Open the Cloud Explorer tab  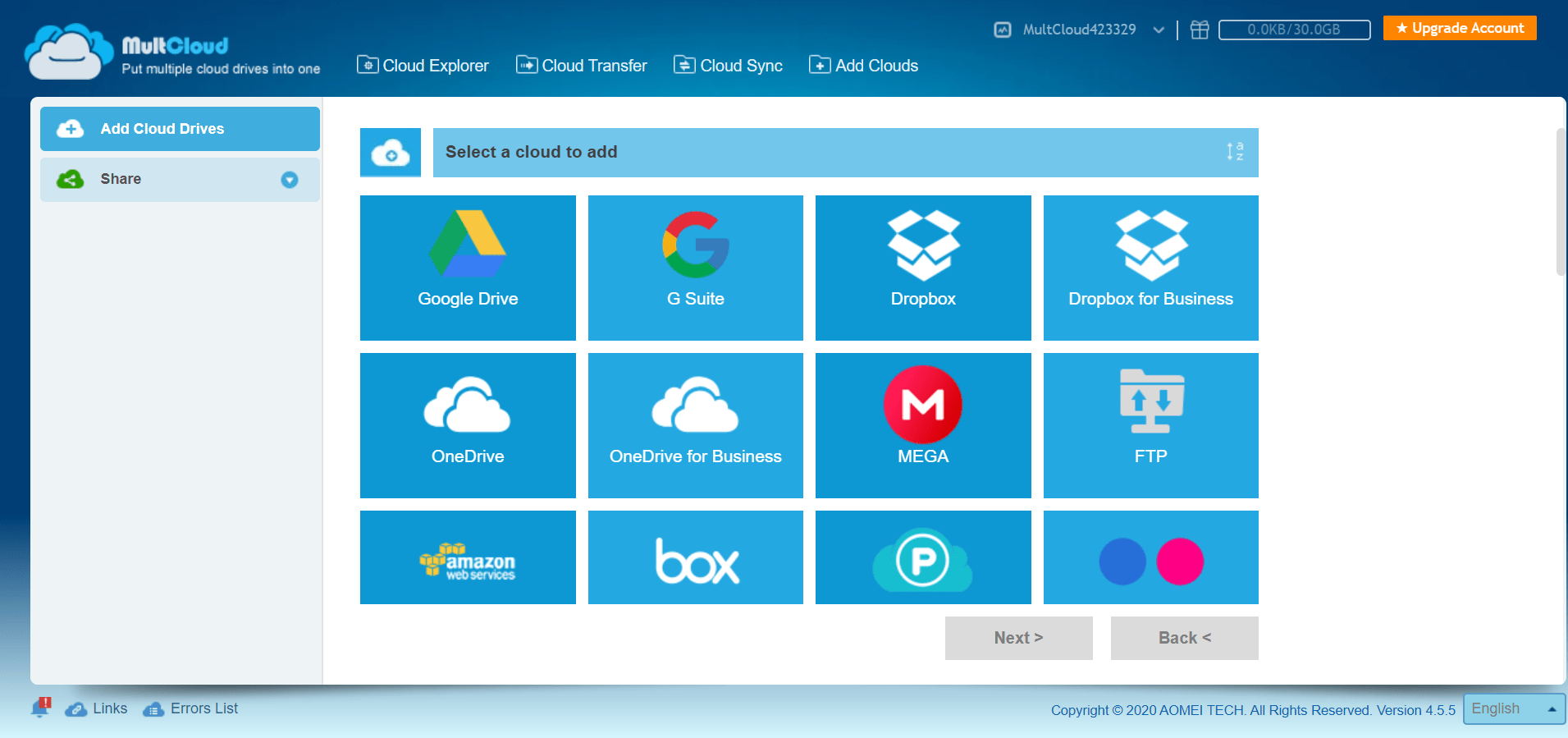pos(423,66)
